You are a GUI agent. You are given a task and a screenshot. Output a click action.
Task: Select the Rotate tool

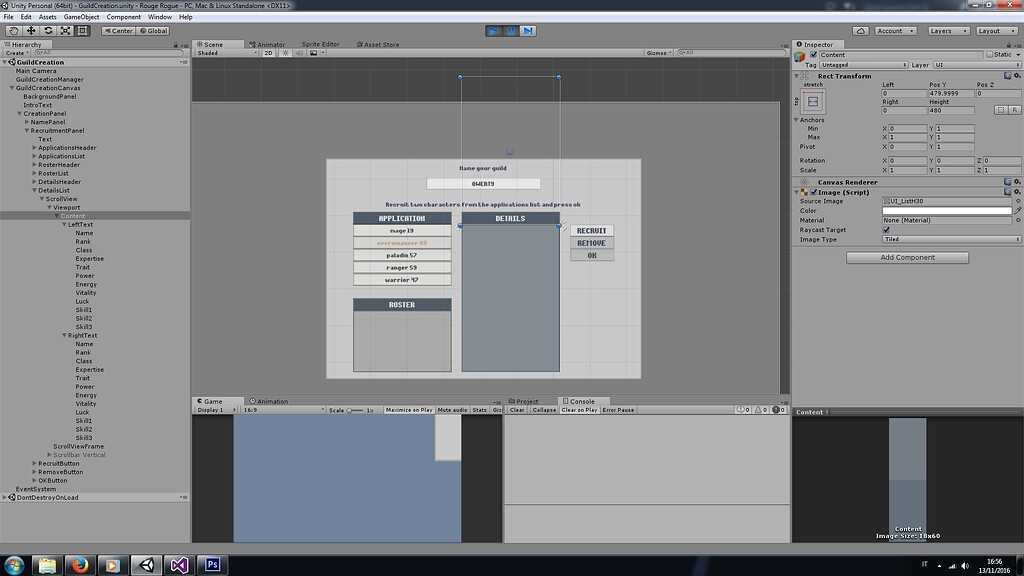(x=48, y=30)
